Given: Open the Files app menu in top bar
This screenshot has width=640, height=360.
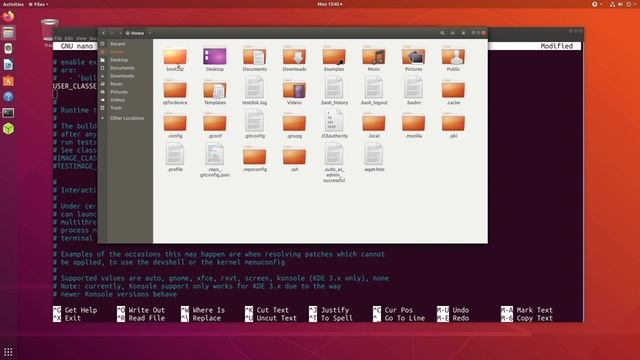Looking at the screenshot, I should (38, 4).
